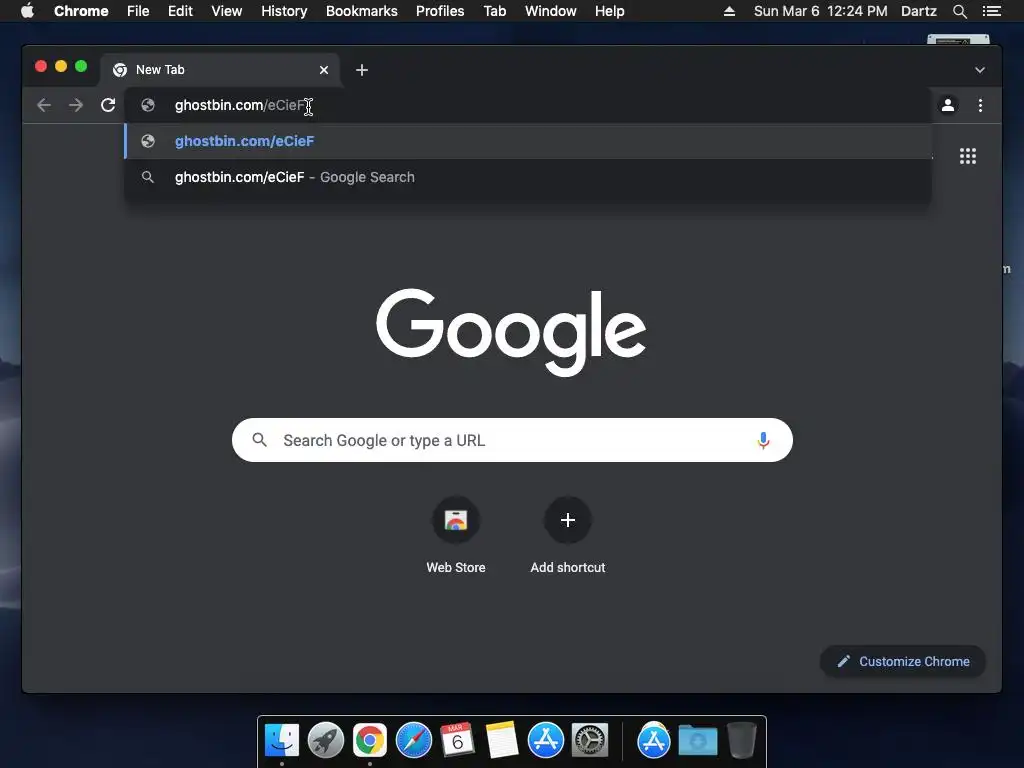Open the Google apps grid
1024x768 pixels.
(968, 156)
